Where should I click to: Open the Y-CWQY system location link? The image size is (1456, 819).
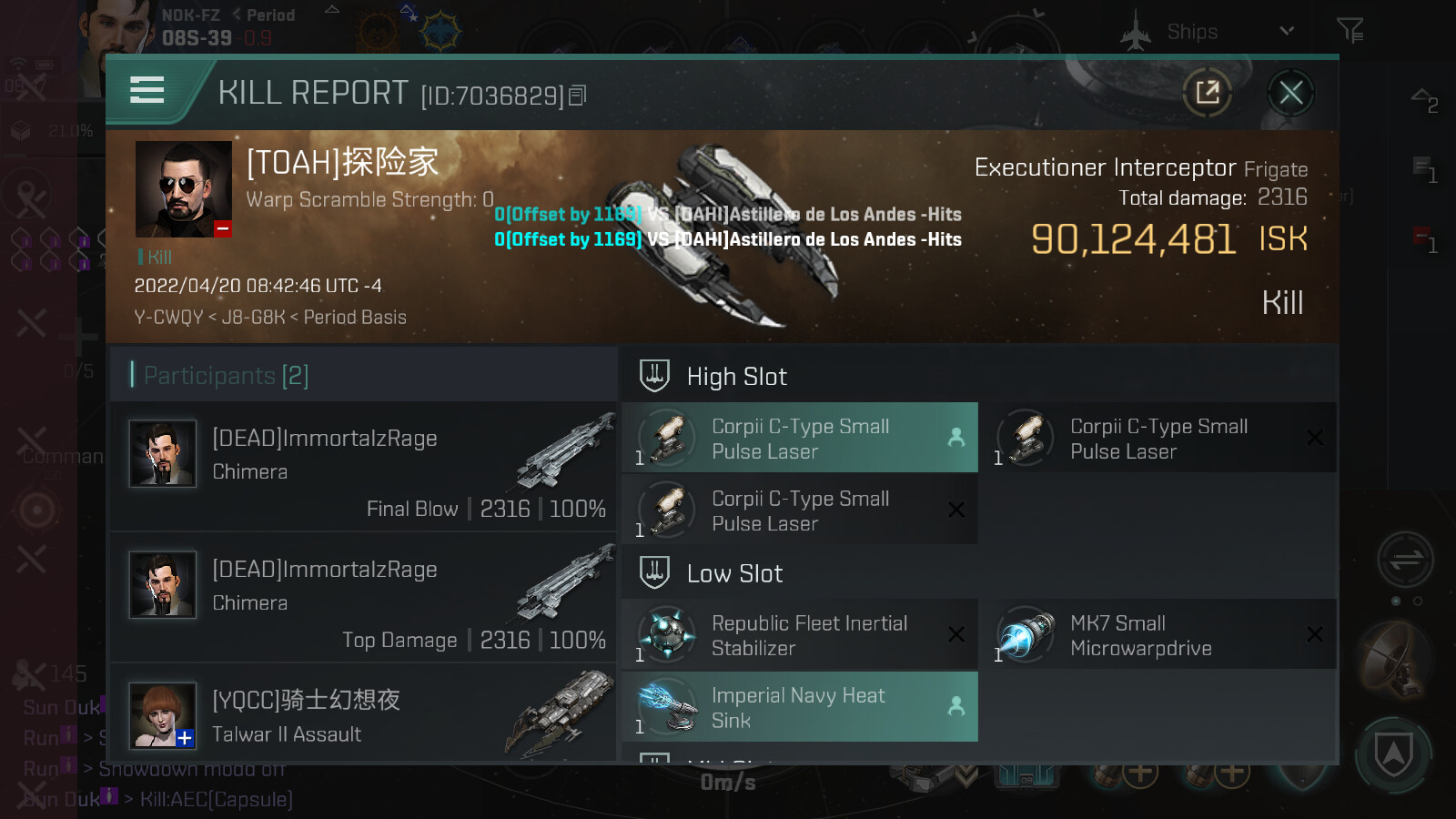pyautogui.click(x=168, y=317)
